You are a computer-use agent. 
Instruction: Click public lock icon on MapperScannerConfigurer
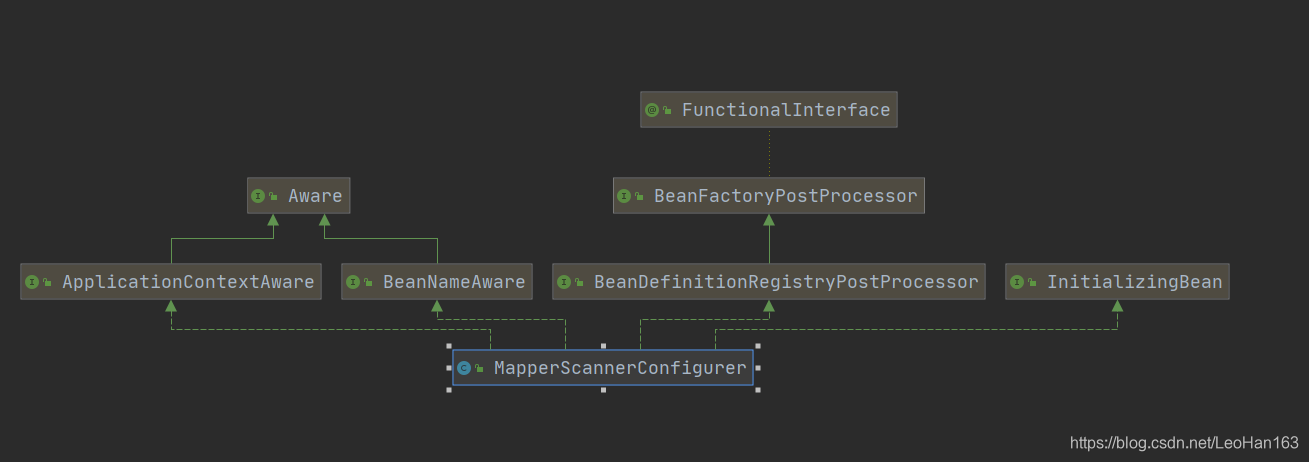point(479,369)
